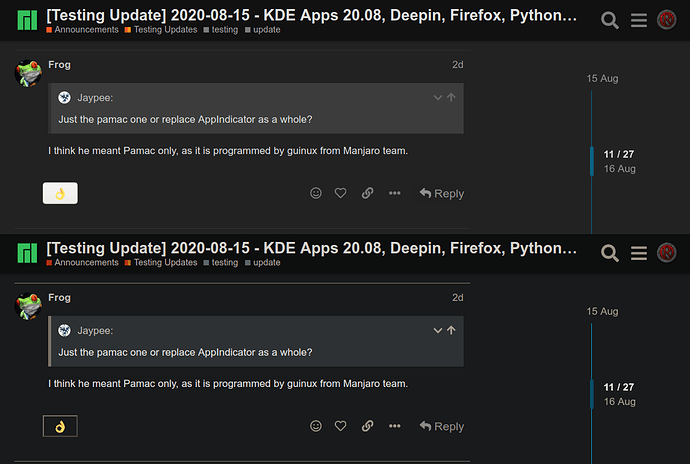This screenshot has height=464, width=690.
Task: Click the search icon in upper header
Action: pos(609,20)
